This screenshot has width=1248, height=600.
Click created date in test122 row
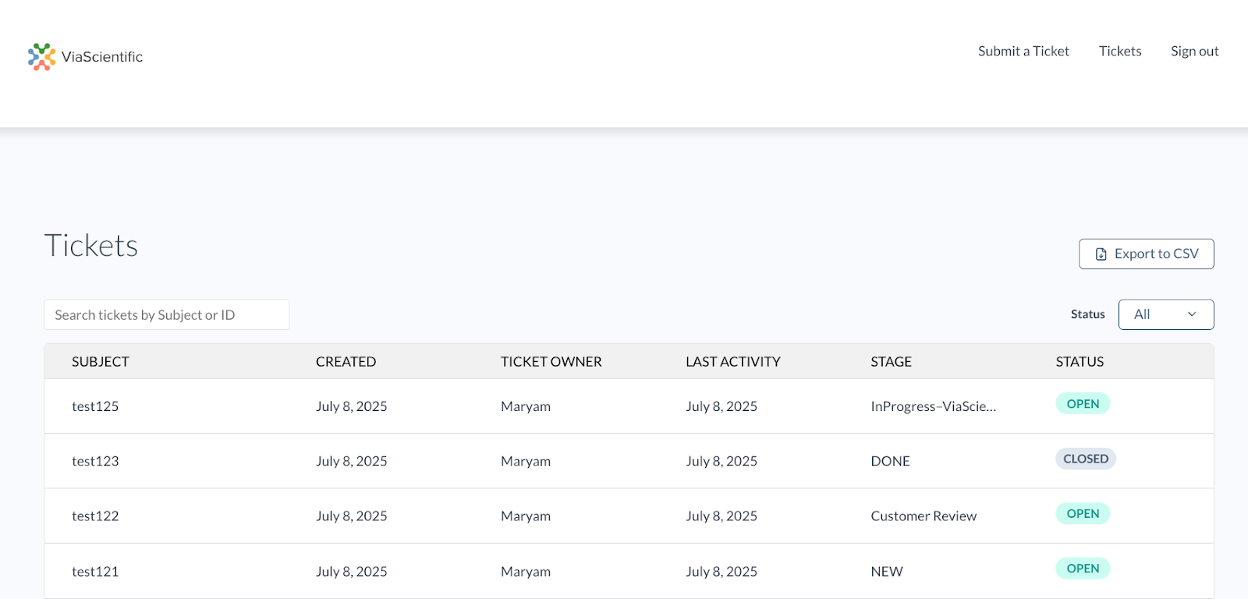(351, 516)
